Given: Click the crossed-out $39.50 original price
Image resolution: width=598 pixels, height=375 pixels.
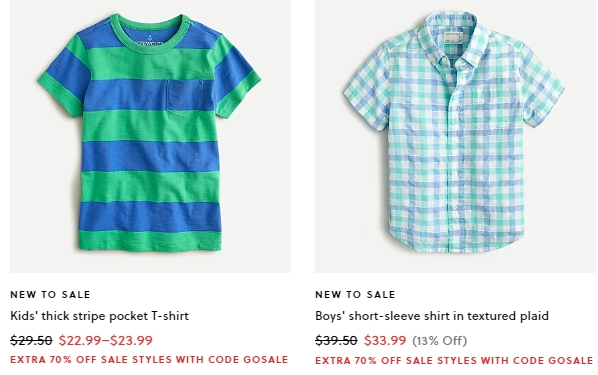Looking at the screenshot, I should point(336,340).
